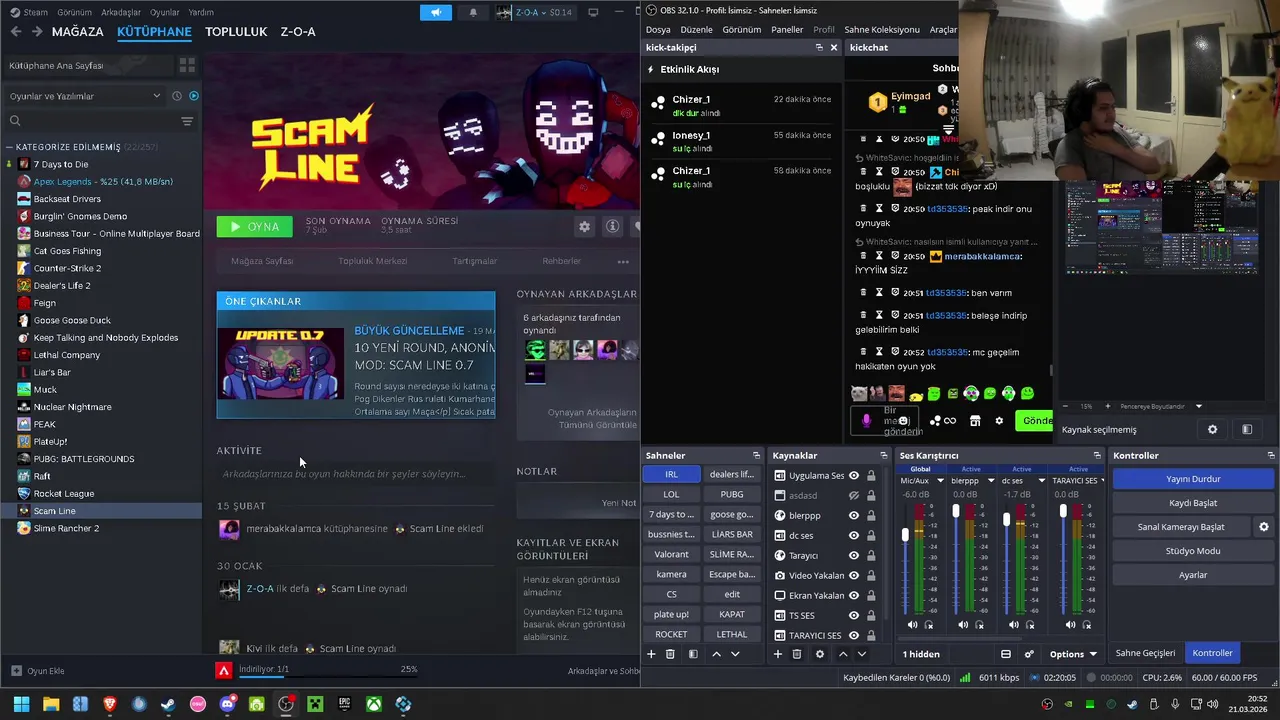Open Oyunlar ve Yazılımlar dropdown
The height and width of the screenshot is (720, 1280).
coord(85,96)
